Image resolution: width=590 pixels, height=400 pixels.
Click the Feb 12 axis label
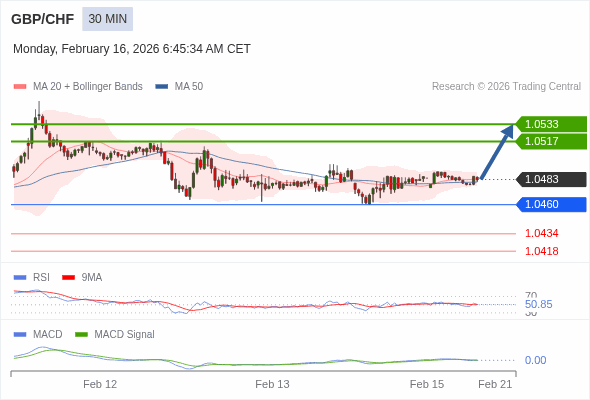[x=100, y=384]
